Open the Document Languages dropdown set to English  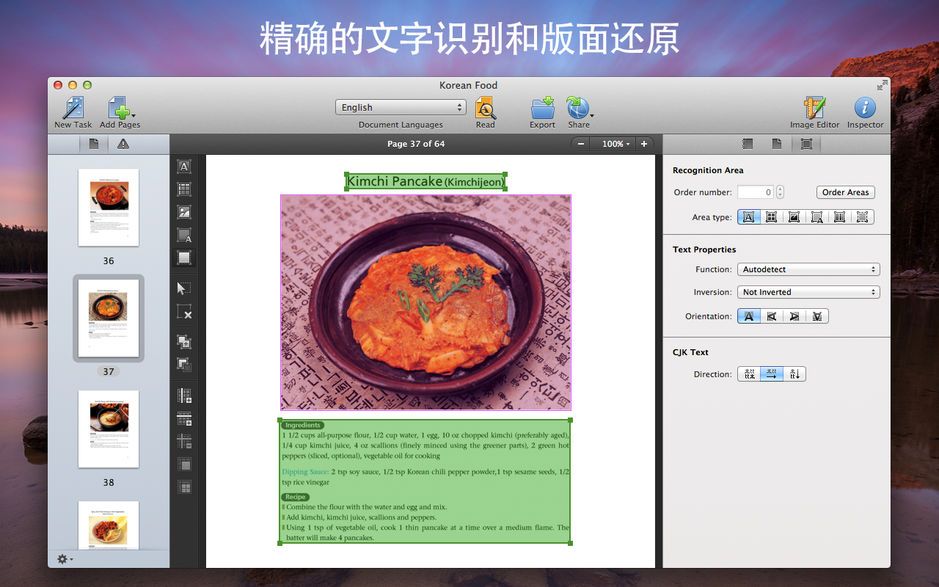point(399,107)
